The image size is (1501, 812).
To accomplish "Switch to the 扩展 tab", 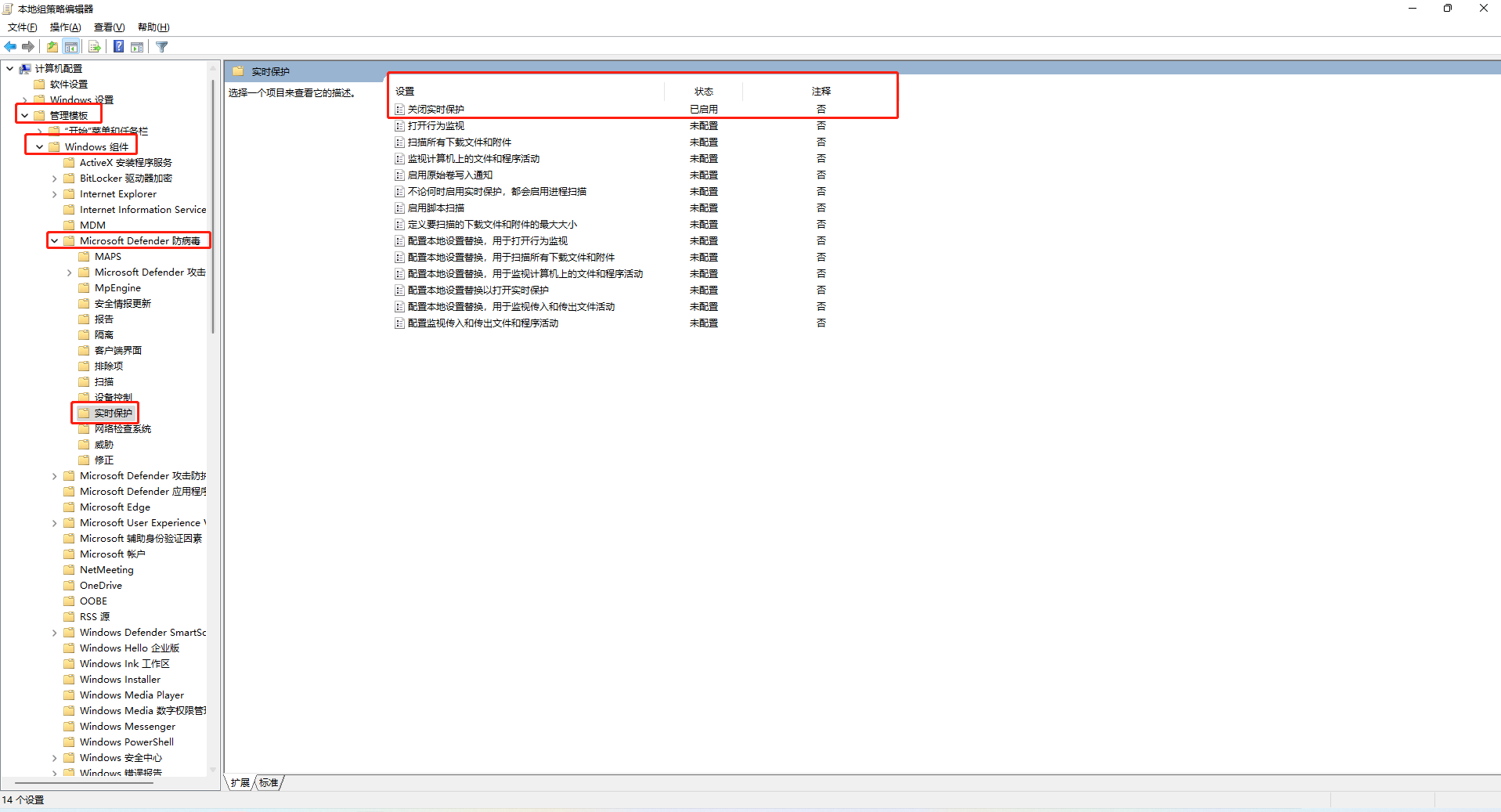I will click(x=240, y=782).
